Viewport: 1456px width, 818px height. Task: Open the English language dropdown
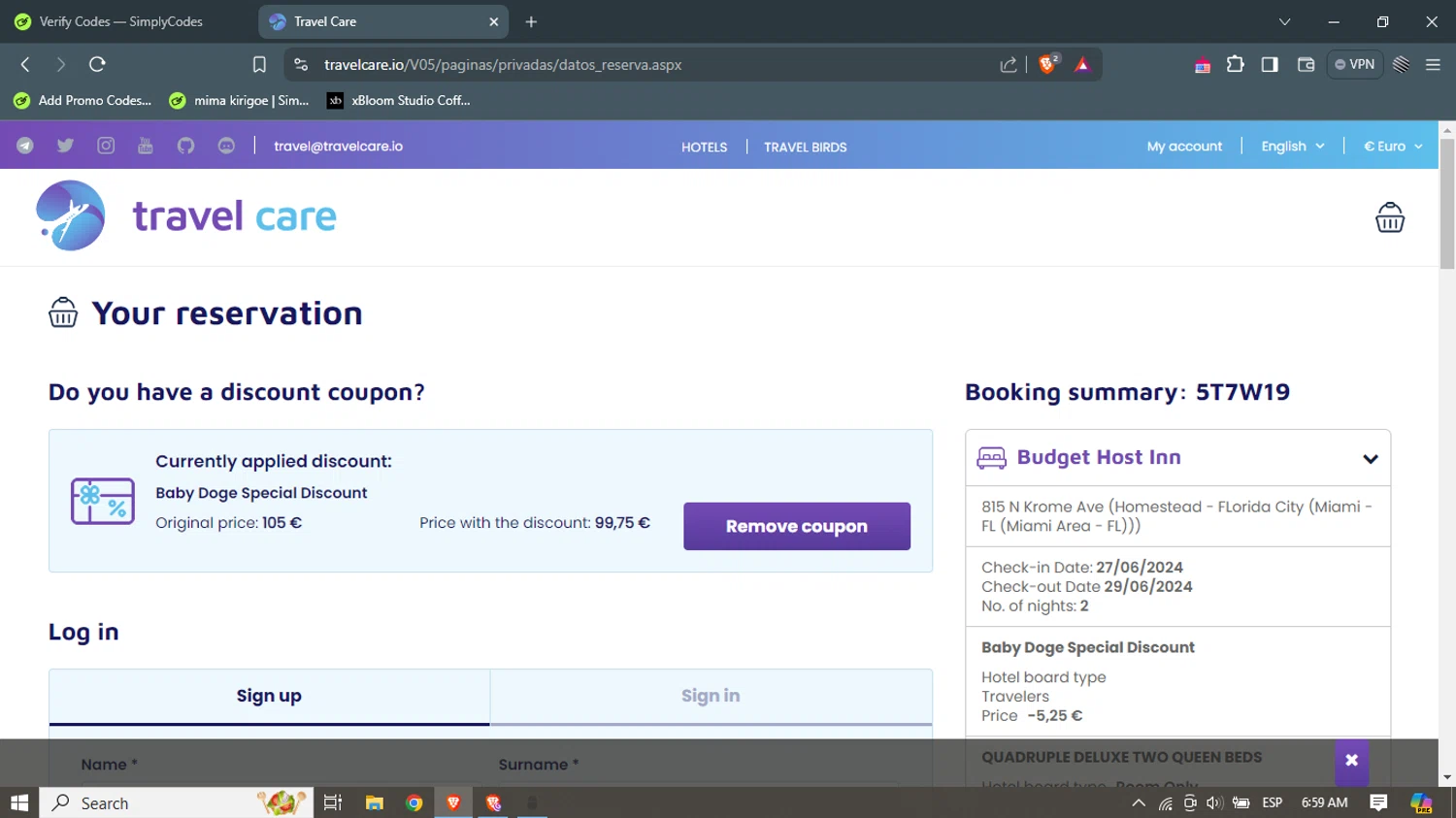pos(1292,146)
